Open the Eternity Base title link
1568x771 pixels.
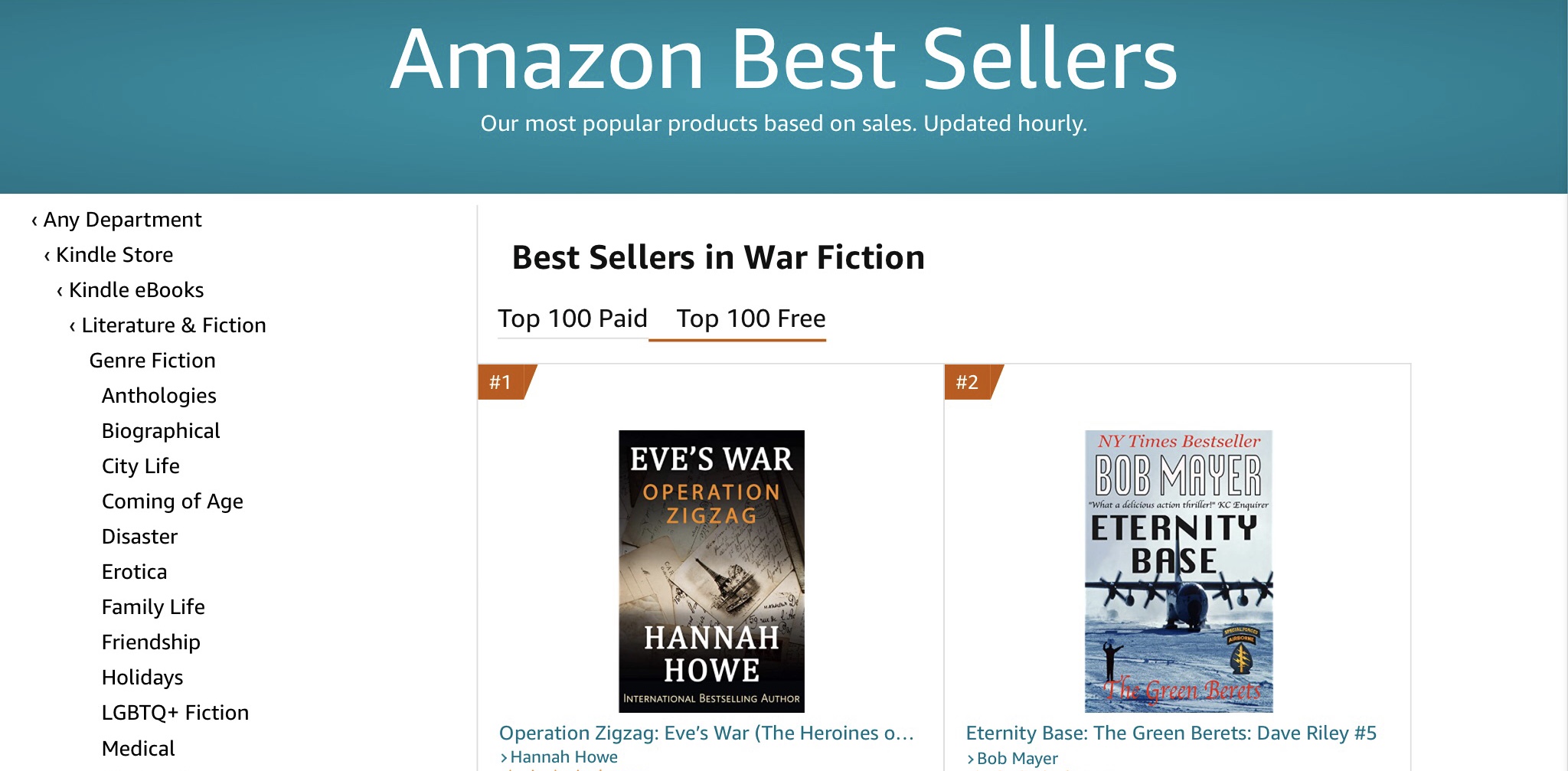[x=1171, y=733]
